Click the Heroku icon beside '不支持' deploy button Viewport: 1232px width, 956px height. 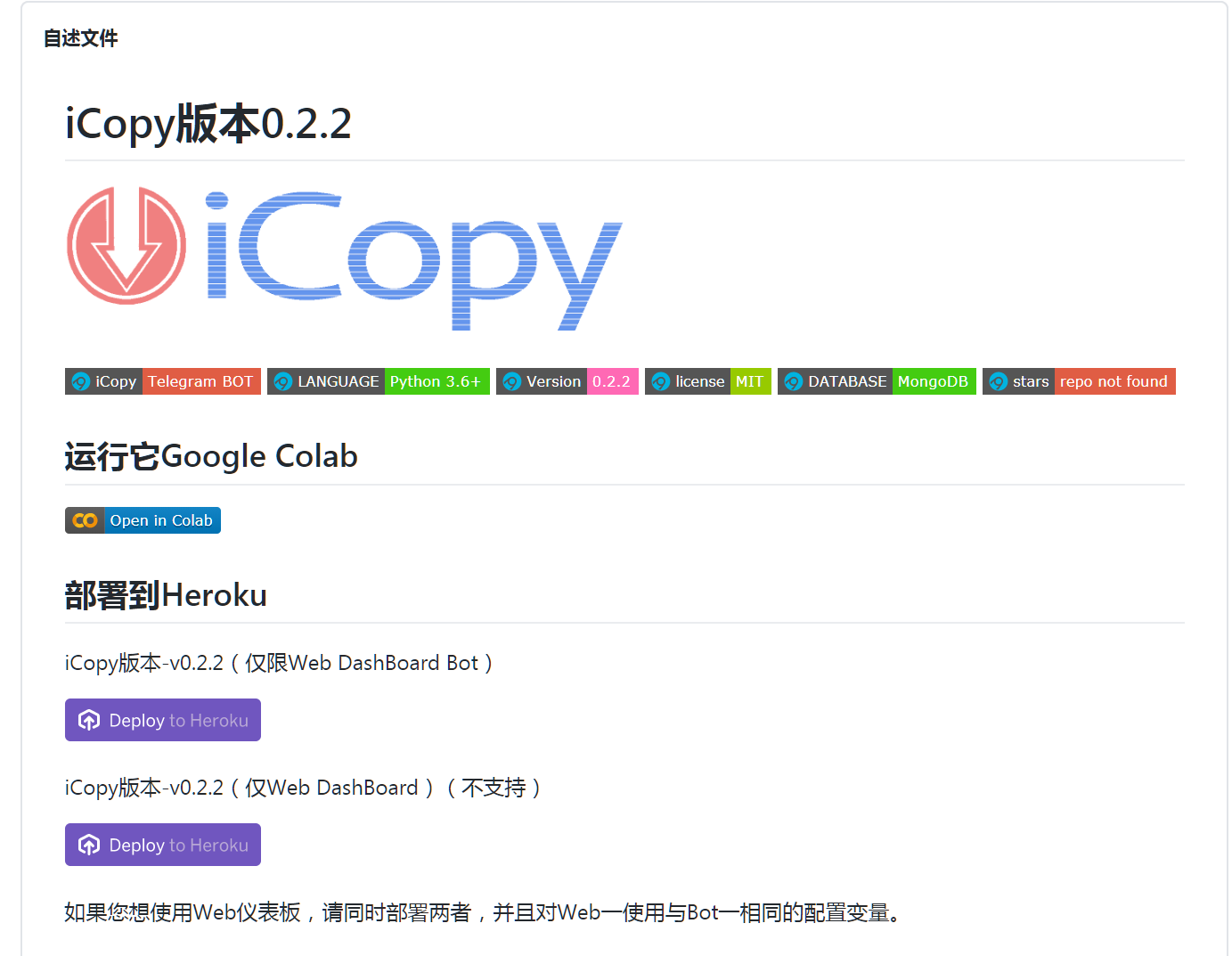coord(89,845)
